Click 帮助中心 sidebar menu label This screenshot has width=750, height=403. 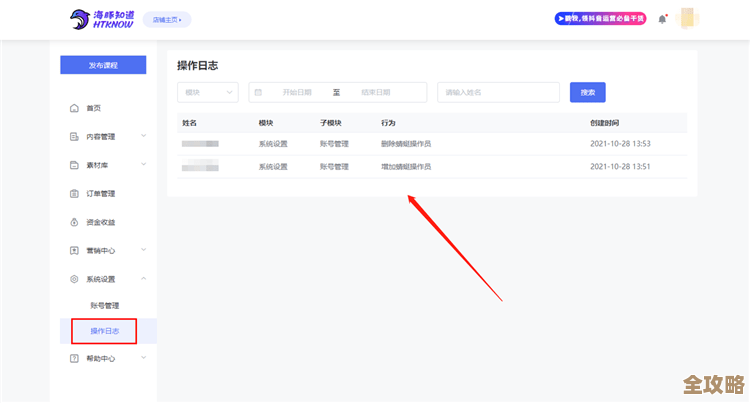(x=101, y=359)
